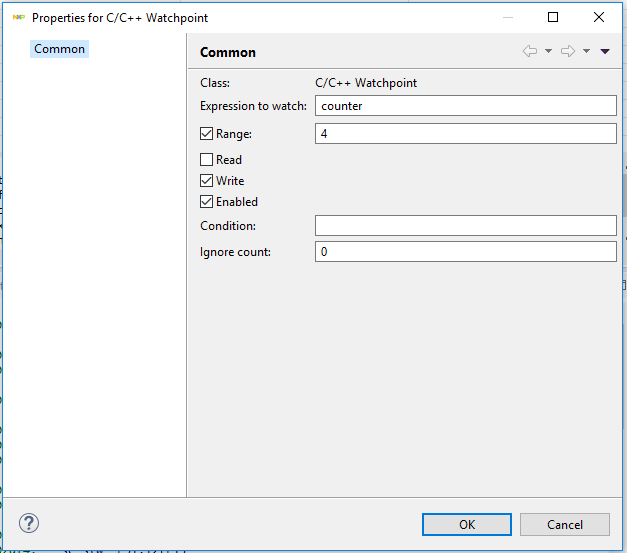Uncheck the Write checkbox

click(207, 181)
